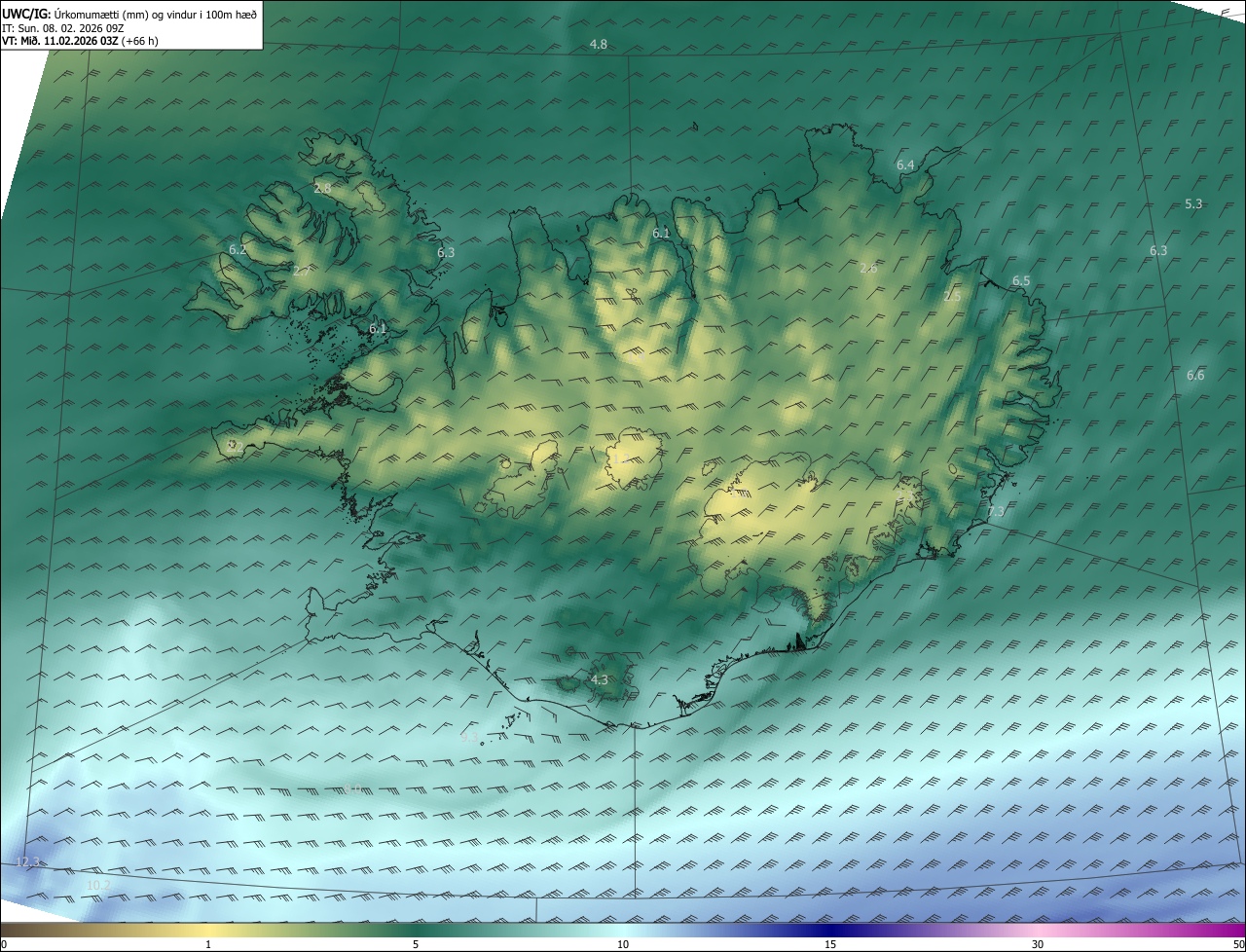Click the 4.3 value label on the map
The image size is (1246, 952).
point(599,679)
